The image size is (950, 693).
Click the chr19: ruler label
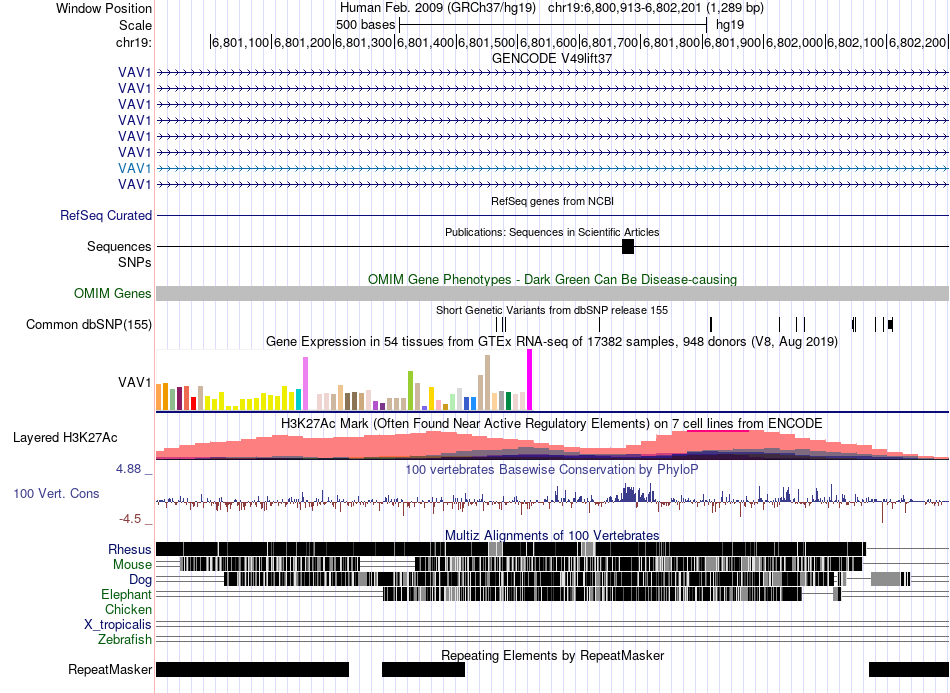point(134,42)
